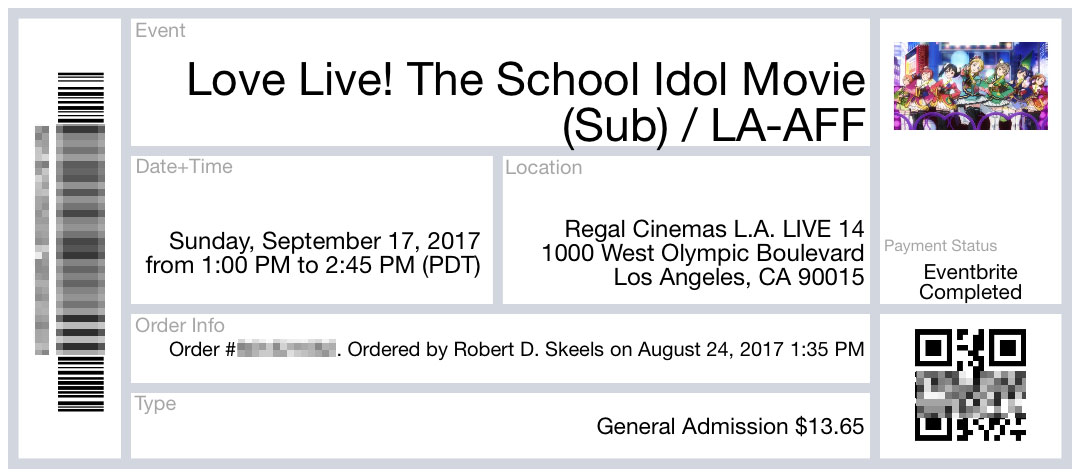Screen dimensions: 1080x476
Task: Click the QR code on the ticket
Action: [970, 385]
